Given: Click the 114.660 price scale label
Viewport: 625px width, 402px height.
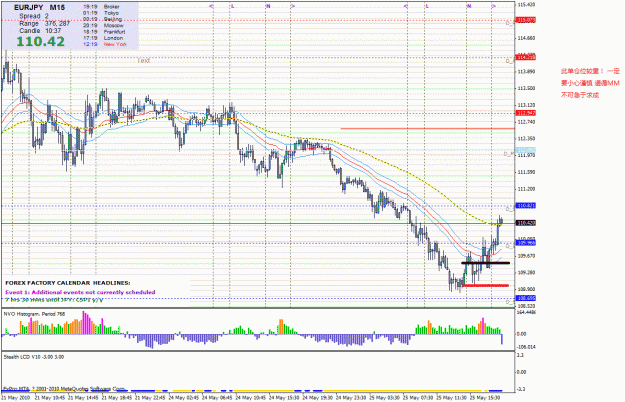Looking at the screenshot, I should pos(526,38).
